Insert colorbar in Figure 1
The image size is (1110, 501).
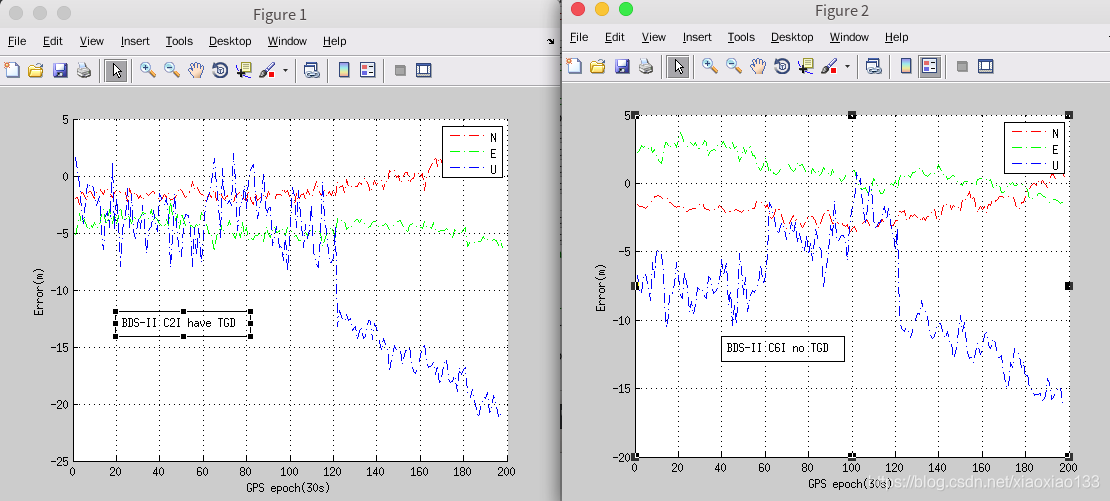(x=345, y=70)
